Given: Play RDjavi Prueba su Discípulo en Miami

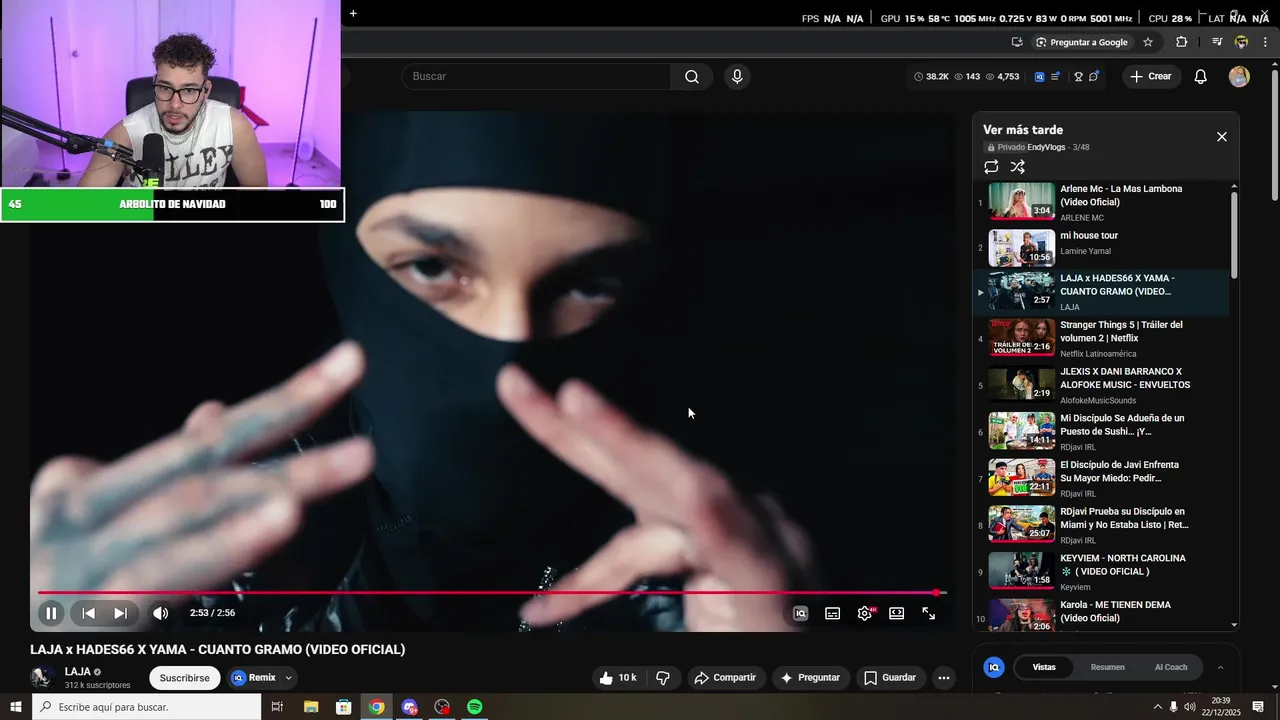Looking at the screenshot, I should (1100, 525).
